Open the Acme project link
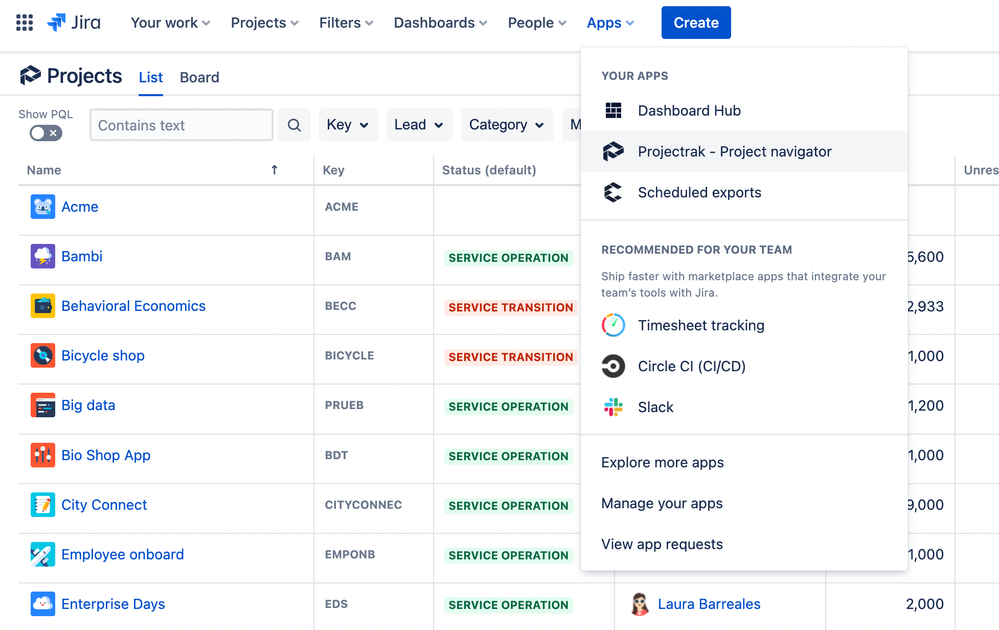This screenshot has height=630, width=999. click(x=80, y=207)
